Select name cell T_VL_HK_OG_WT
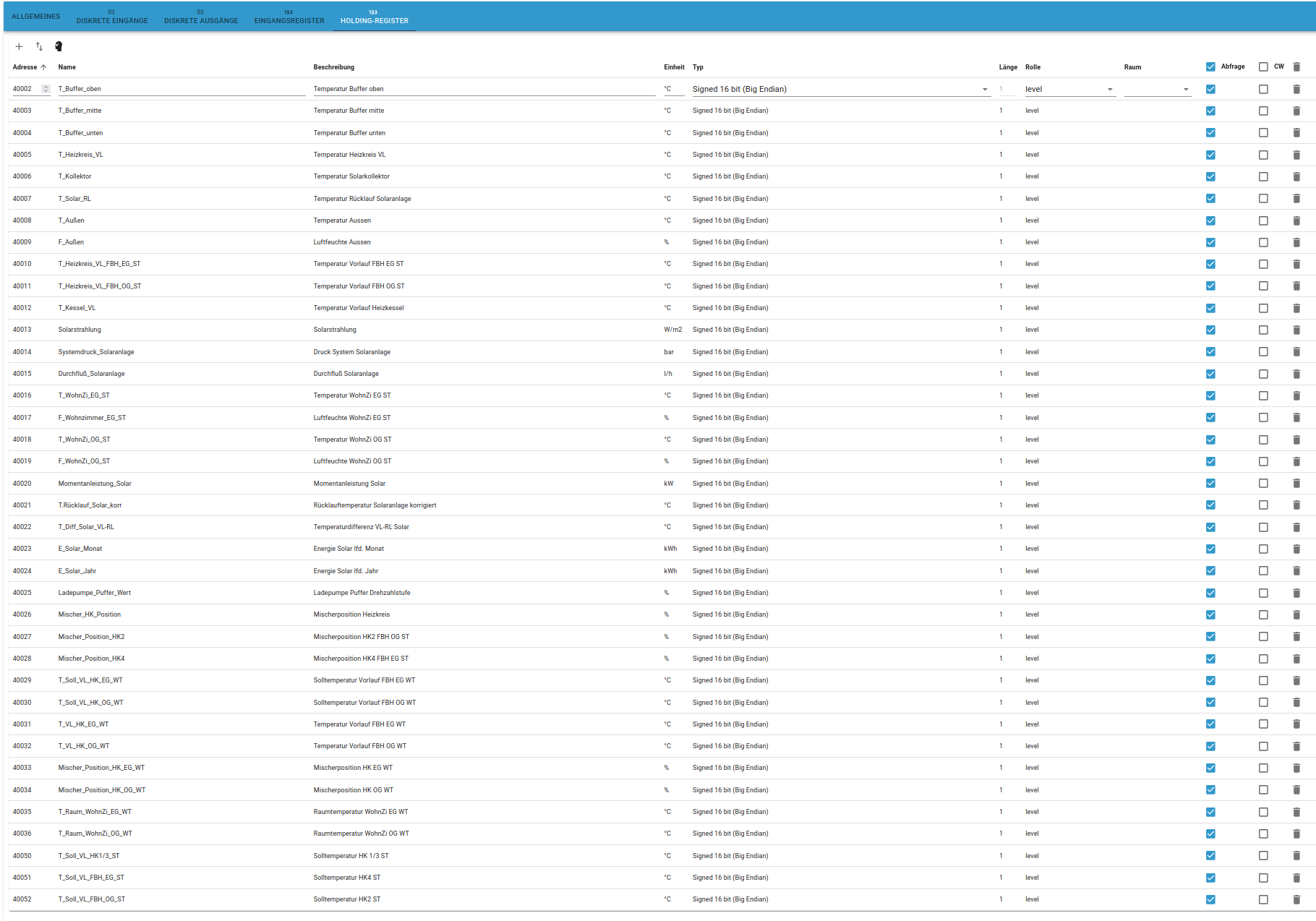1316x921 pixels. coord(84,746)
